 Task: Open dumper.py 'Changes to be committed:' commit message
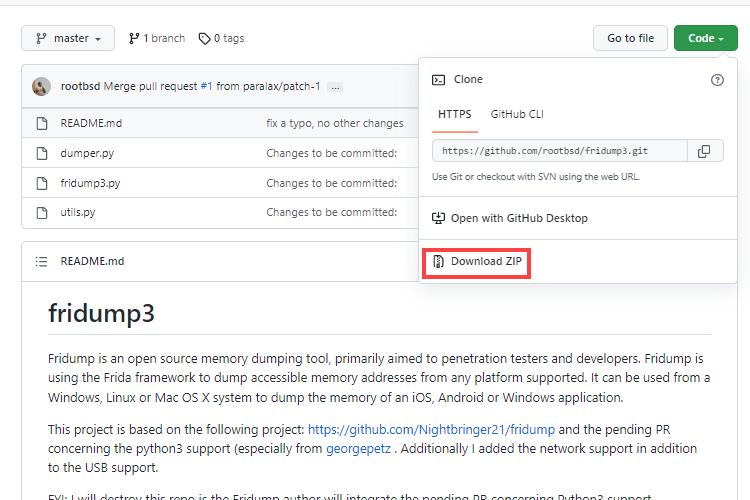tap(331, 154)
